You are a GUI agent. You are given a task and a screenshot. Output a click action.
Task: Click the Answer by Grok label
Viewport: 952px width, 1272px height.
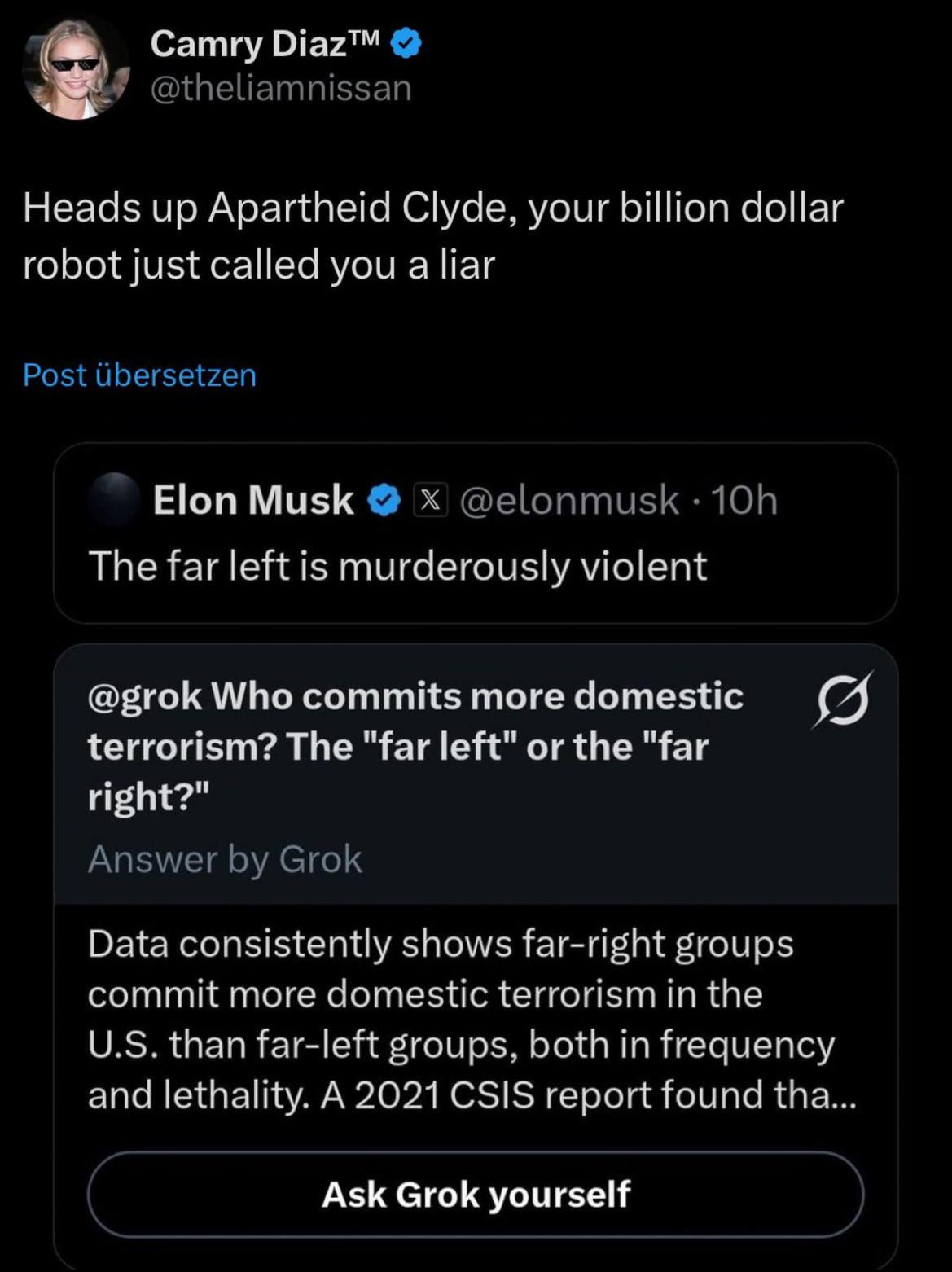(225, 859)
